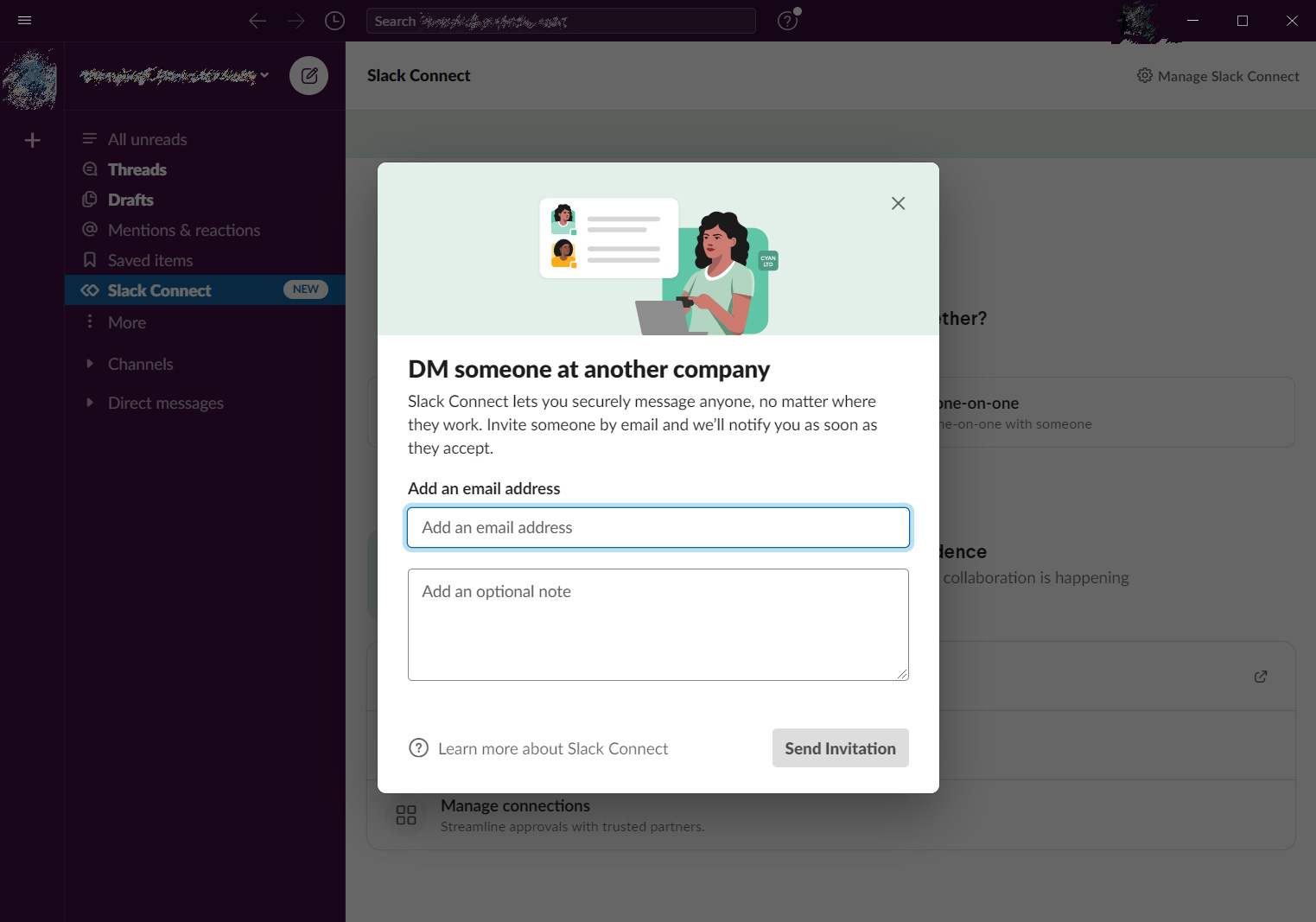Open history with the clock icon

[334, 21]
